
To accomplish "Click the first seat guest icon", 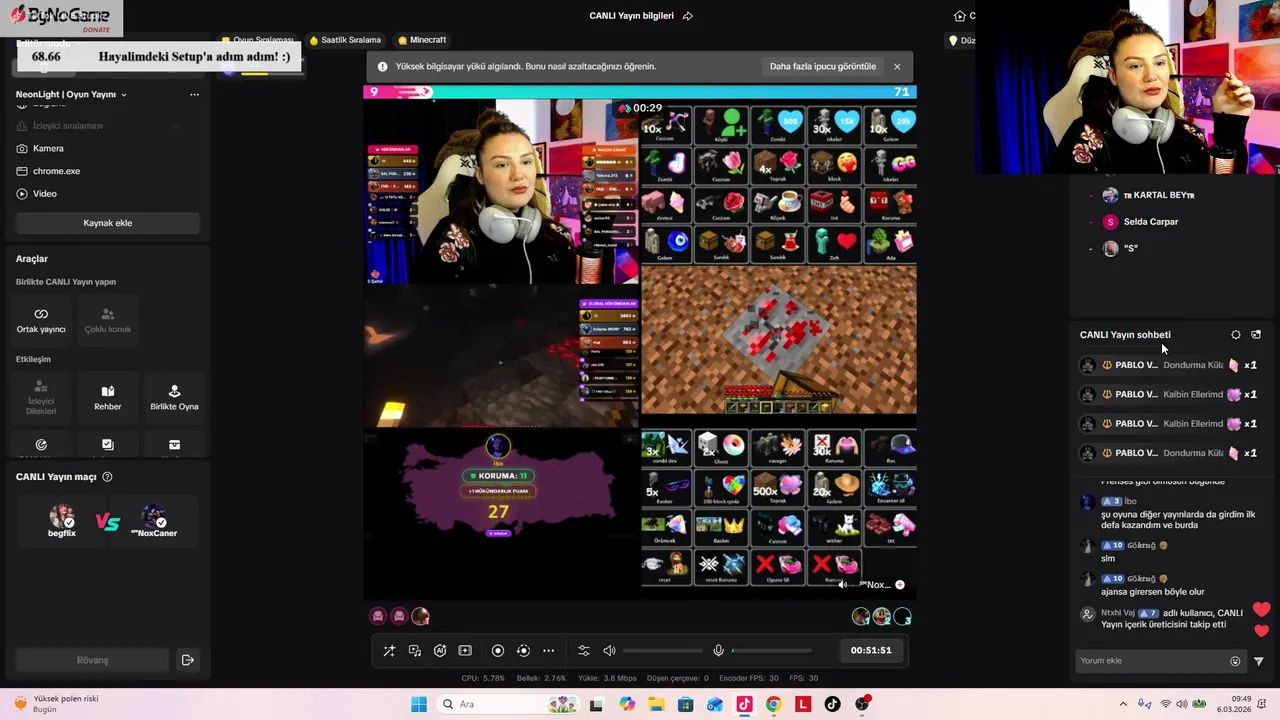I will (378, 616).
